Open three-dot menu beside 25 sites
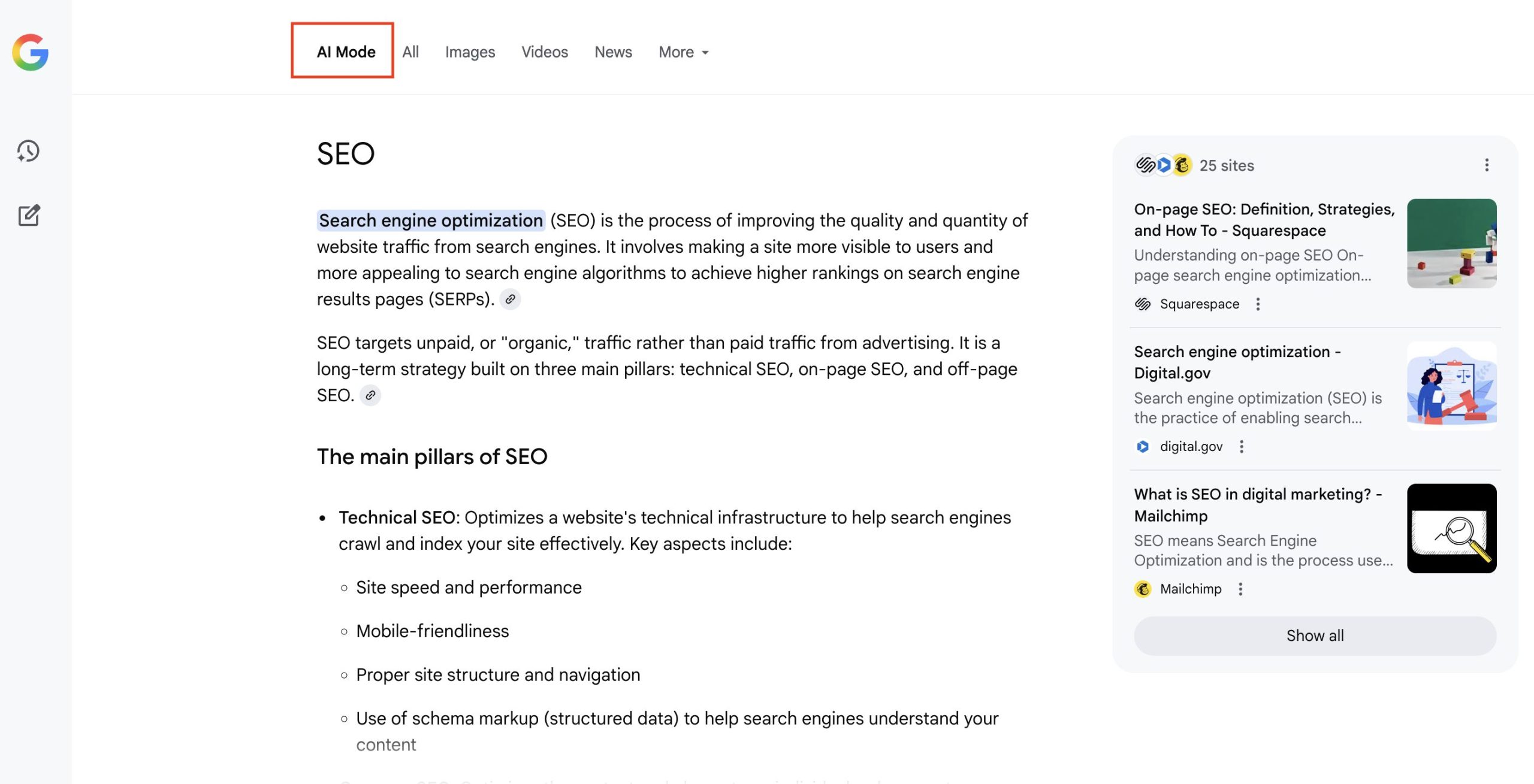The height and width of the screenshot is (784, 1534). pyautogui.click(x=1487, y=165)
